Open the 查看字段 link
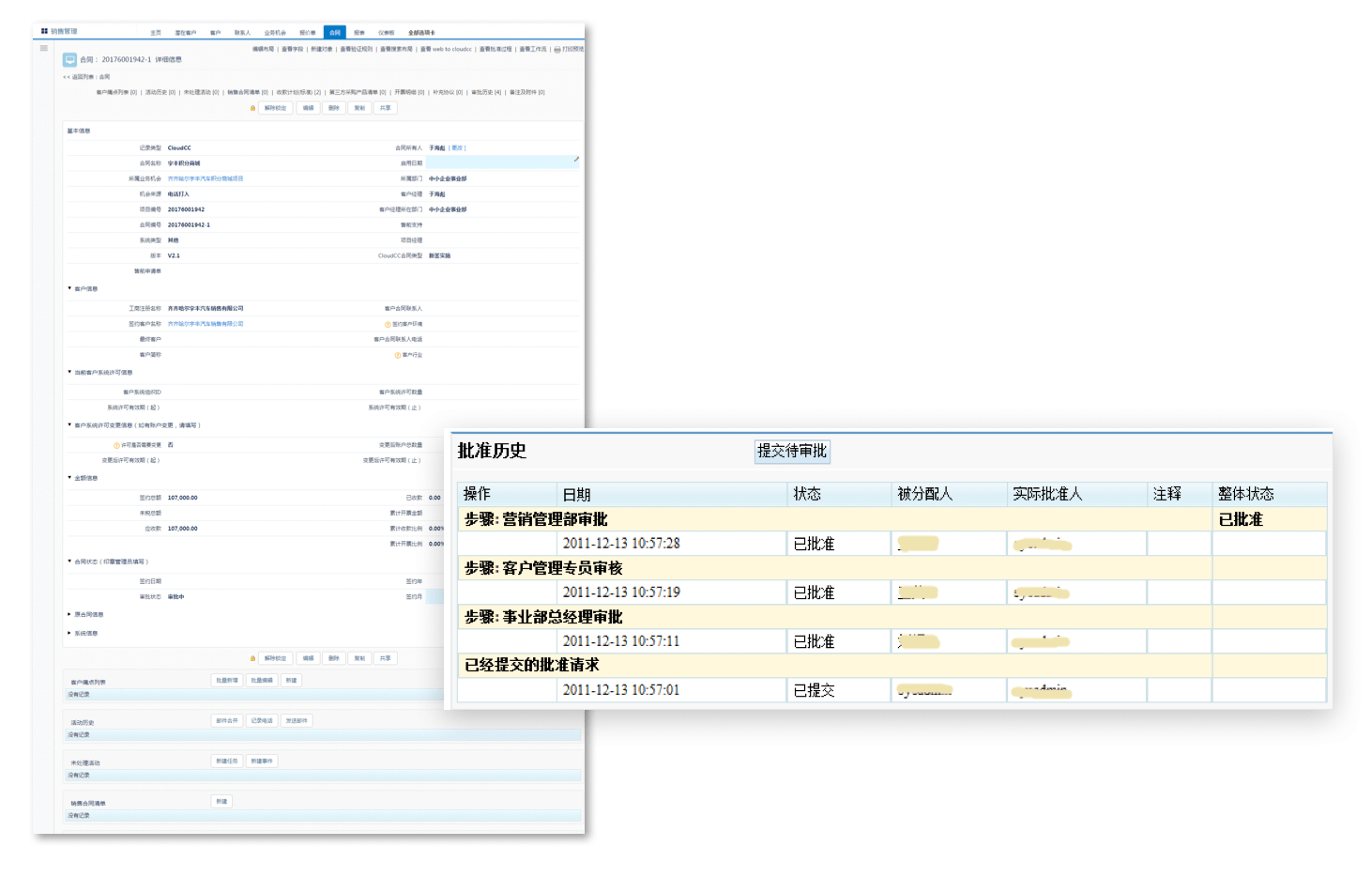The height and width of the screenshot is (877, 1372). (293, 49)
